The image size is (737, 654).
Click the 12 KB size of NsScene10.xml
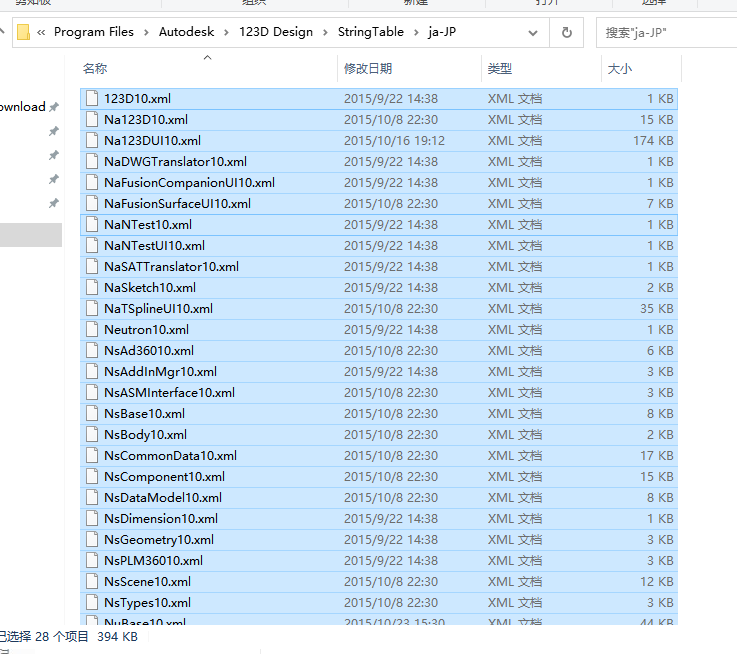pos(657,582)
